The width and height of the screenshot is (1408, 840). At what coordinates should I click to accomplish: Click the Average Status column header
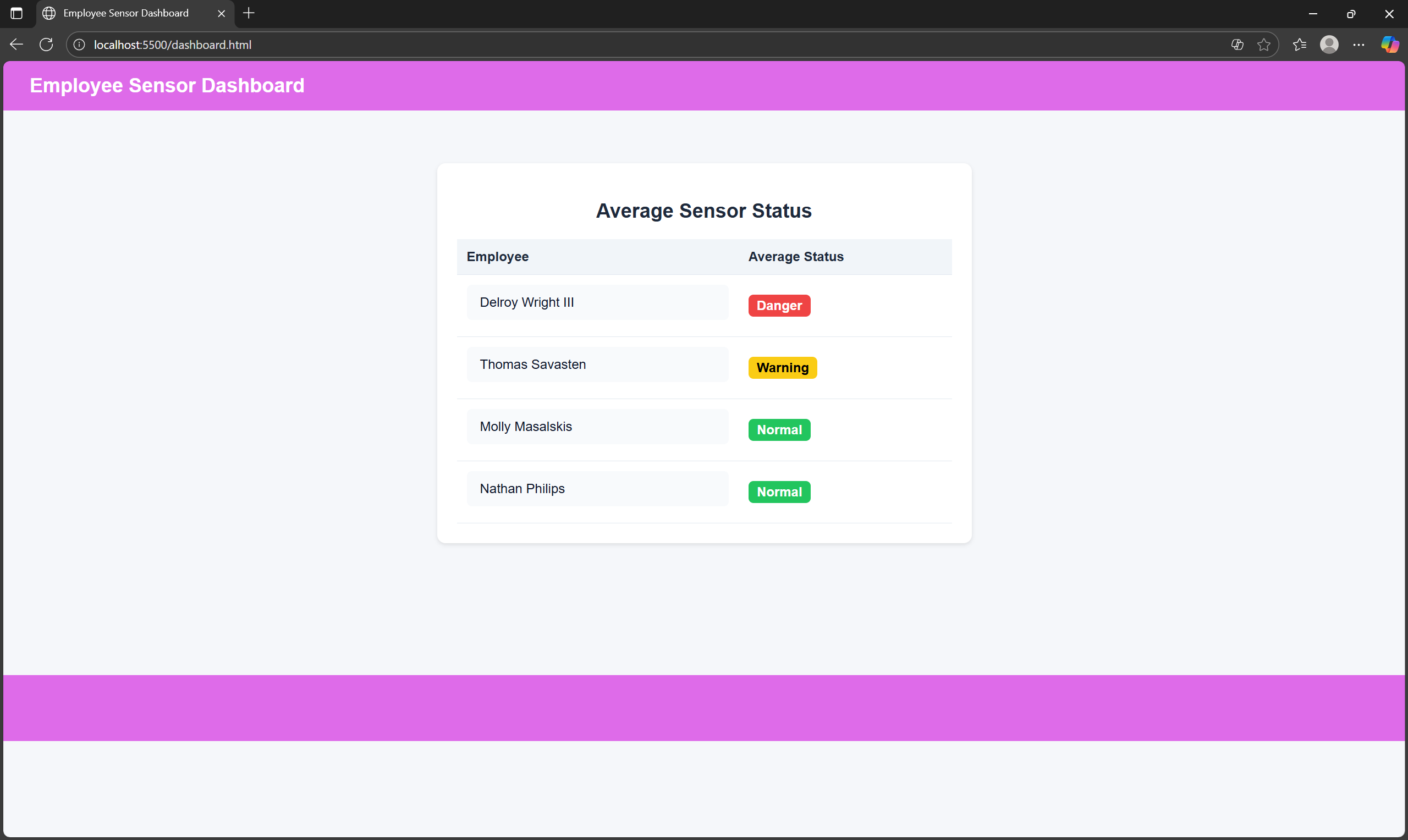[795, 256]
